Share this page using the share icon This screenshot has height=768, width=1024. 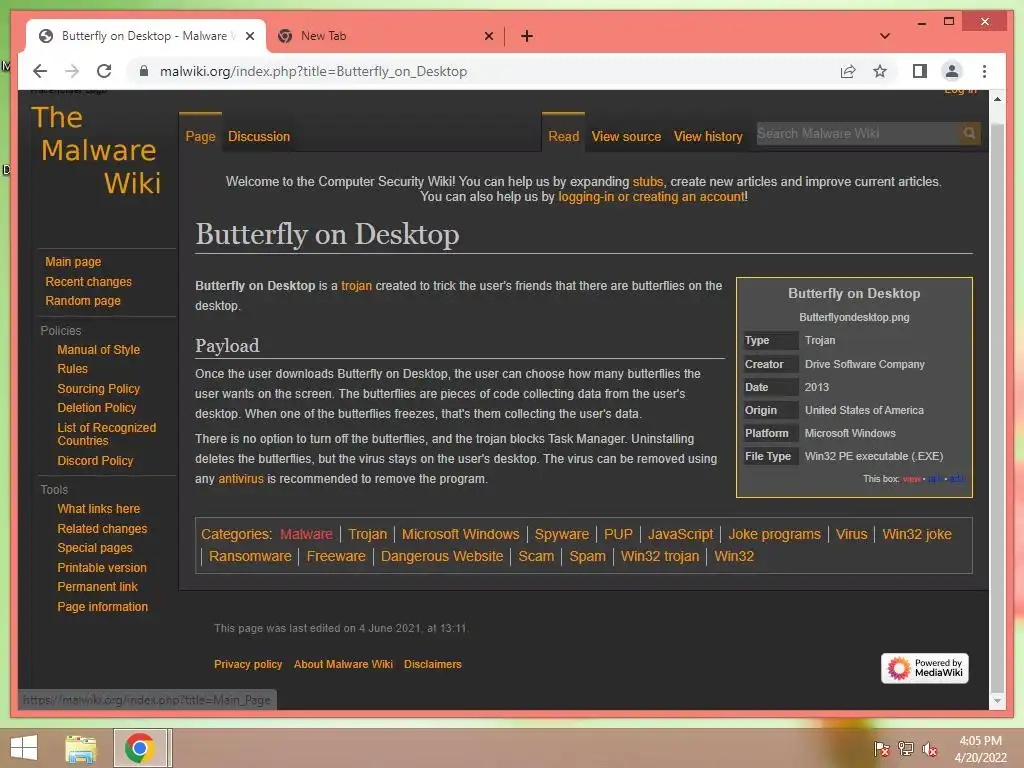pos(848,71)
